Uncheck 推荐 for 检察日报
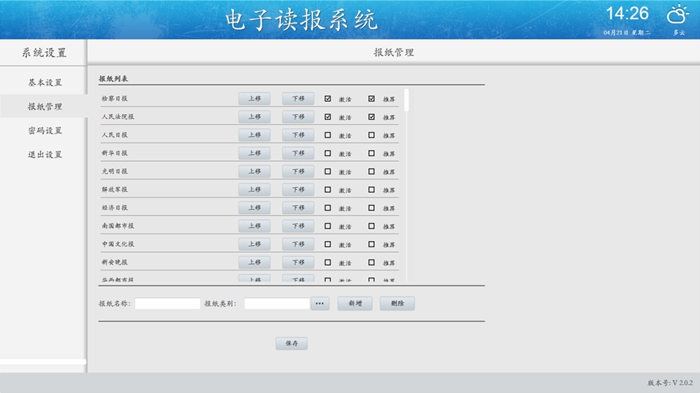The image size is (700, 393). pos(371,99)
